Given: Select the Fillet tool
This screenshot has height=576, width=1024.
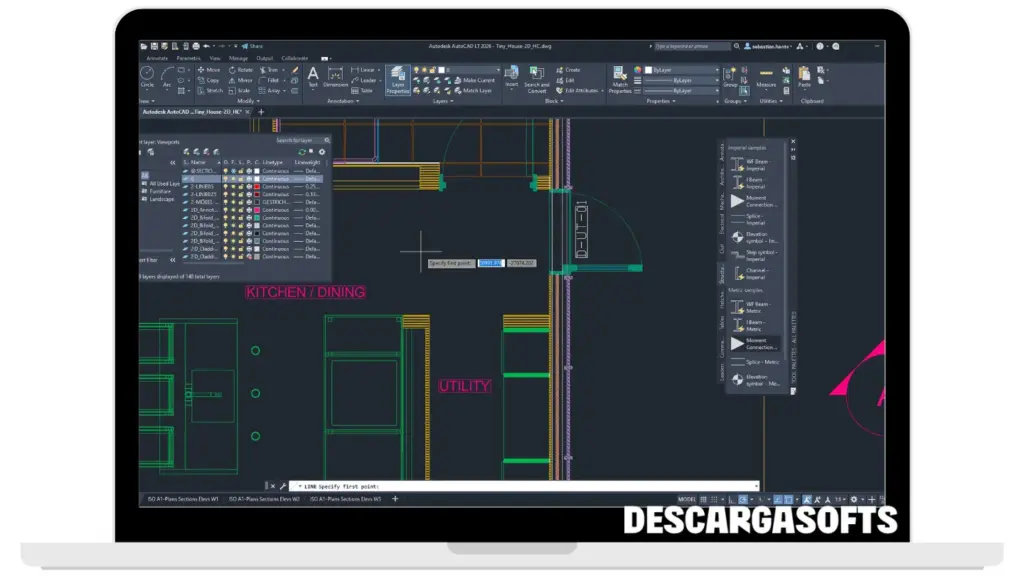Looking at the screenshot, I should 269,80.
